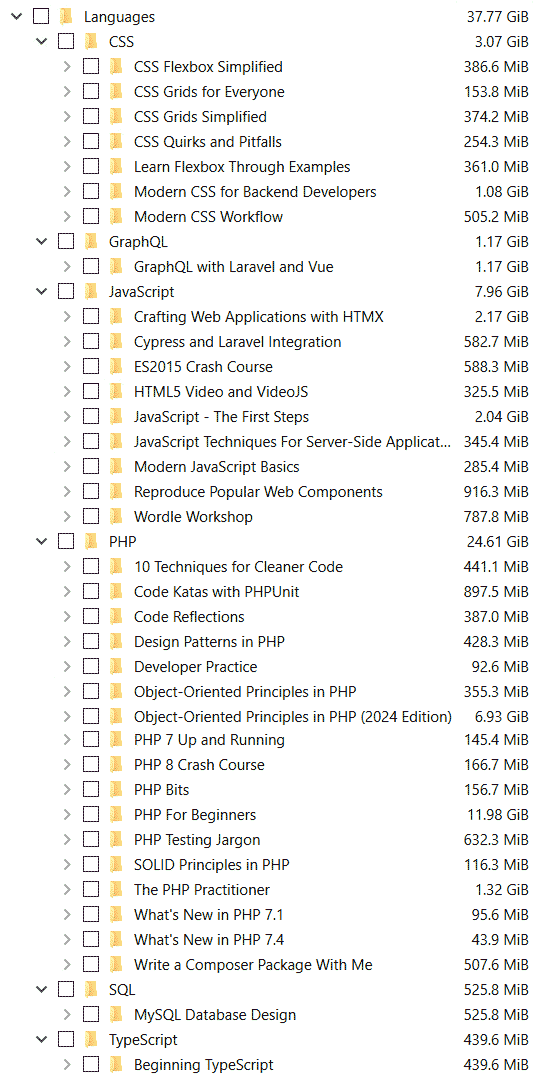Click folder icon for GraphQL with Laravel and Vue
The width and height of the screenshot is (537, 1081).
tap(116, 267)
